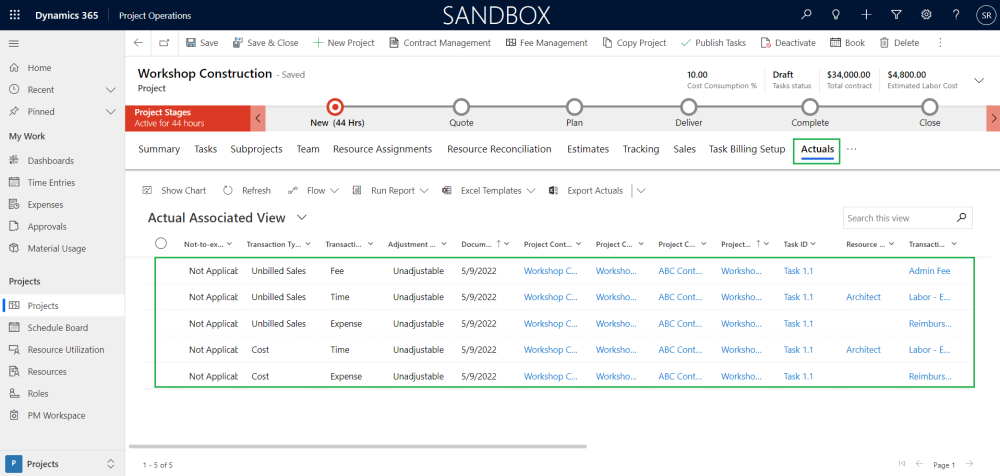Open the Admin Fee link
Viewport: 1000px width, 476px height.
[x=929, y=271]
